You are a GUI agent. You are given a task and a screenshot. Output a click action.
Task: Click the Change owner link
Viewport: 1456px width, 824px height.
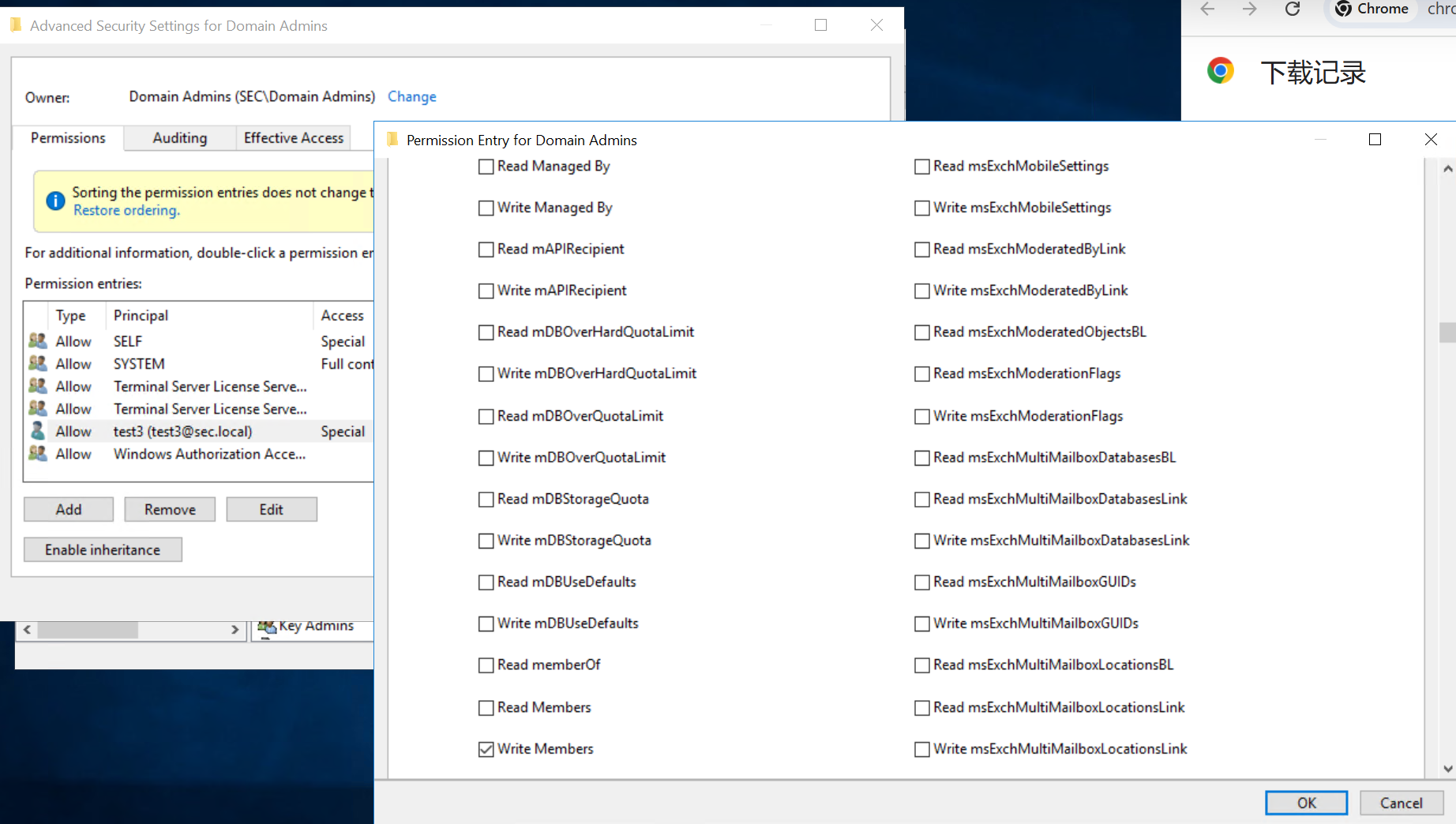[x=411, y=96]
